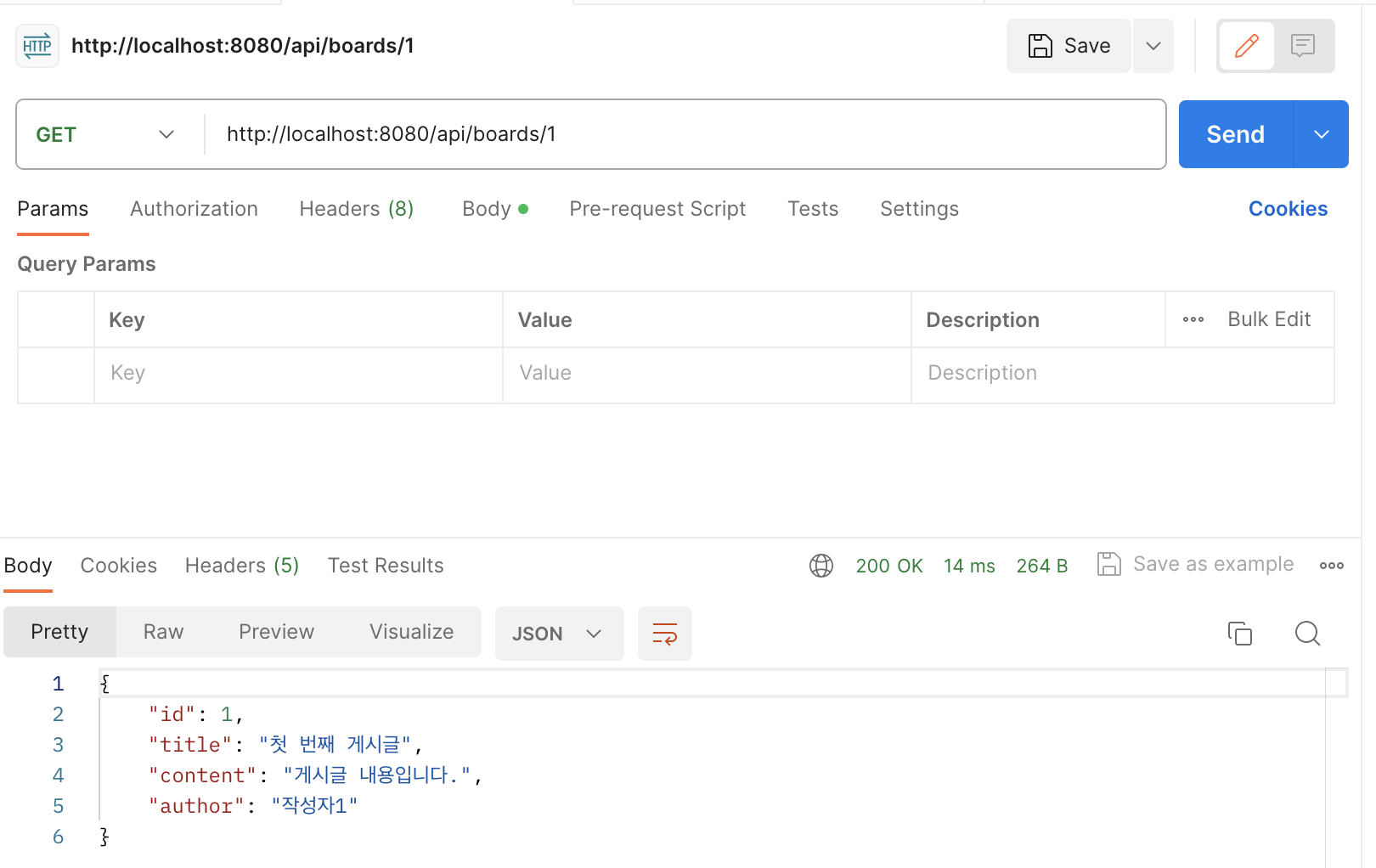Expand the Send button dropdown arrow
Screen dimensions: 1376x868
point(1321,134)
